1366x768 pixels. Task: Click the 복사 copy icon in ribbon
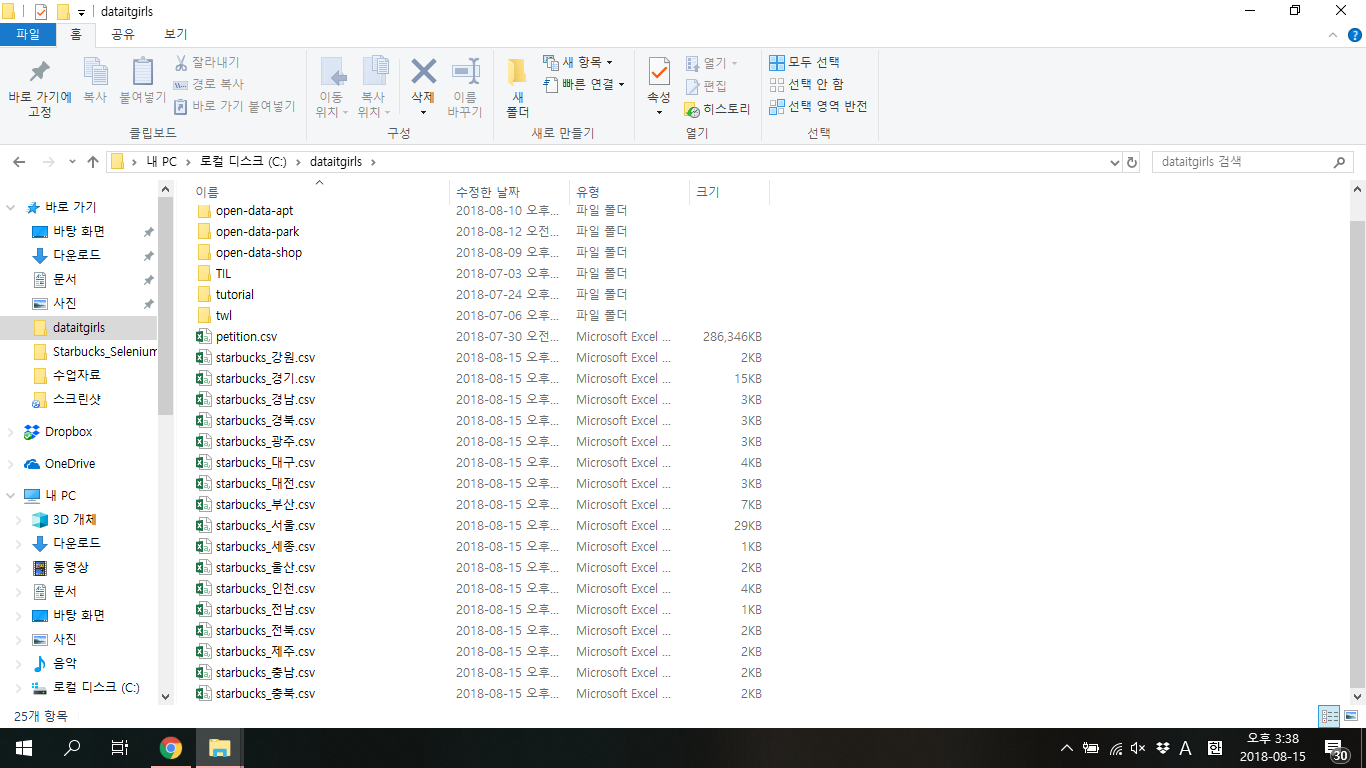point(95,72)
